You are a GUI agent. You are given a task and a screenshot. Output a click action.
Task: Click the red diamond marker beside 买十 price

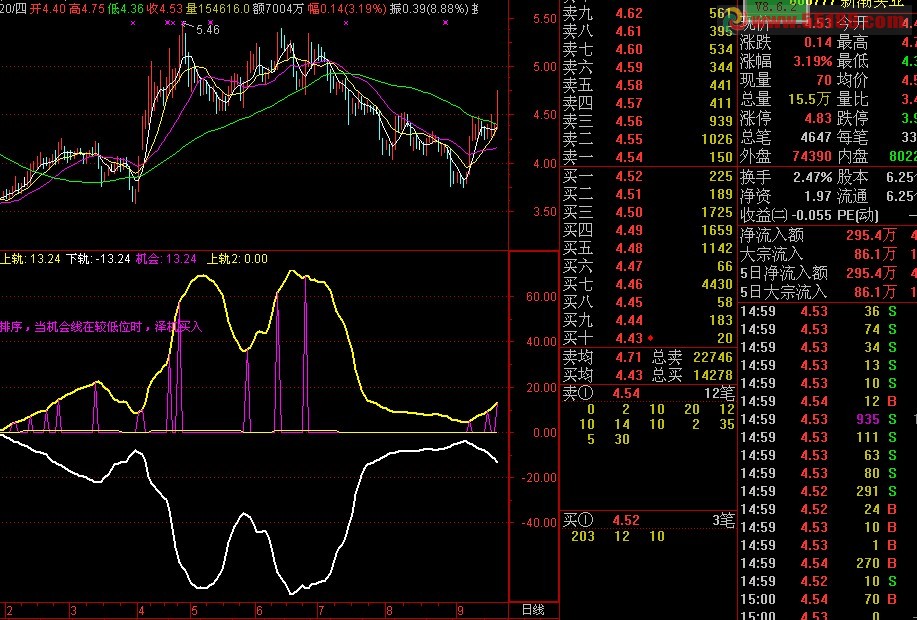coord(650,338)
